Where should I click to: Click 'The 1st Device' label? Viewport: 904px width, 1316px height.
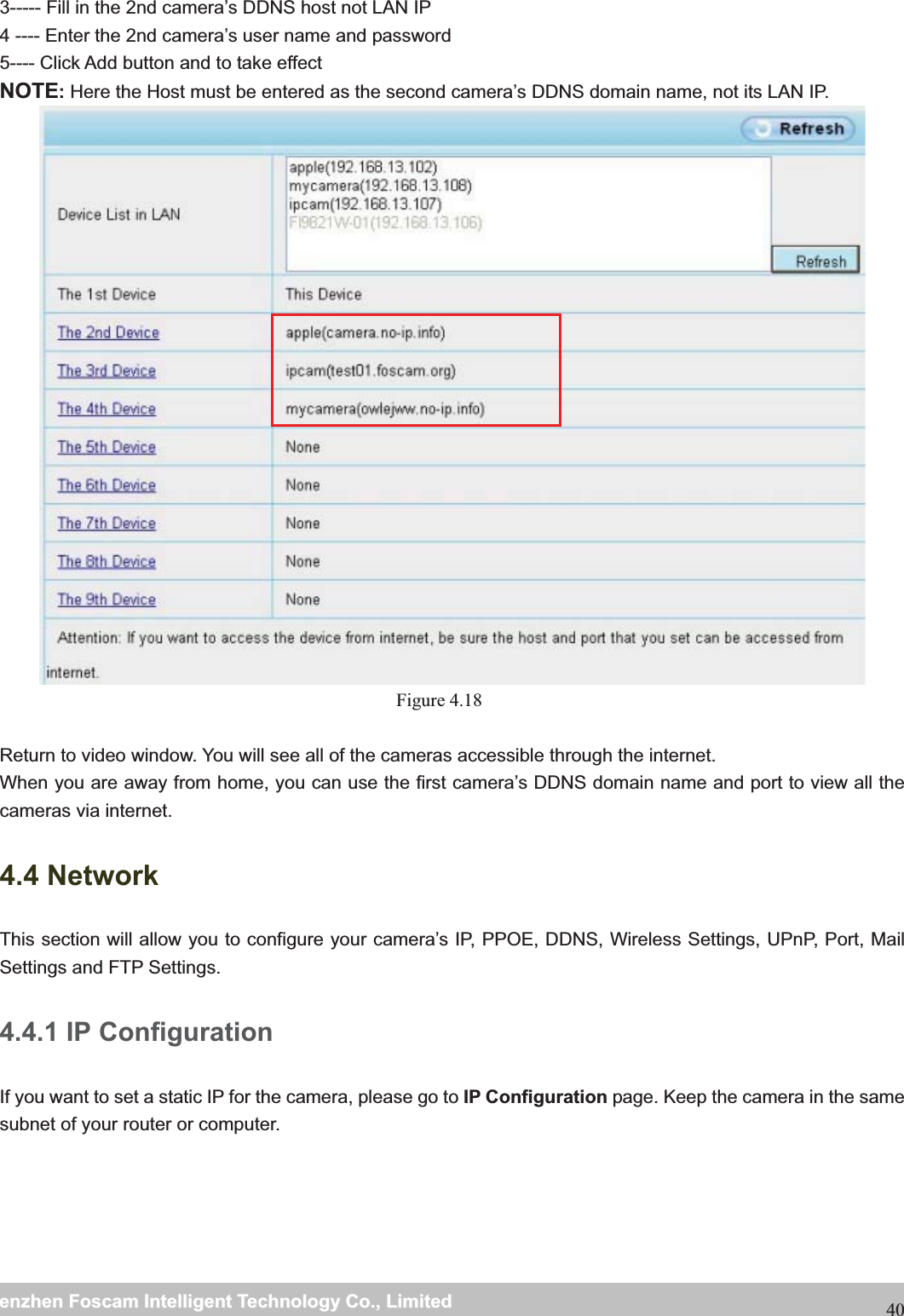click(107, 295)
